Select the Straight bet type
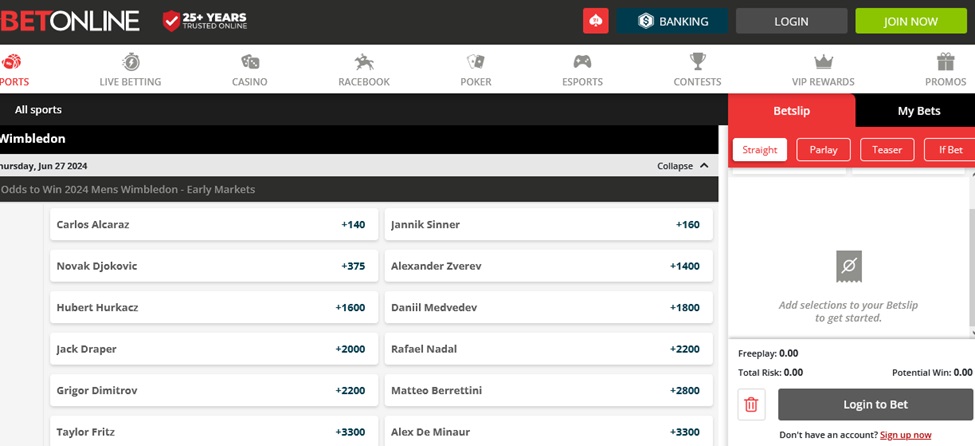 click(x=760, y=150)
